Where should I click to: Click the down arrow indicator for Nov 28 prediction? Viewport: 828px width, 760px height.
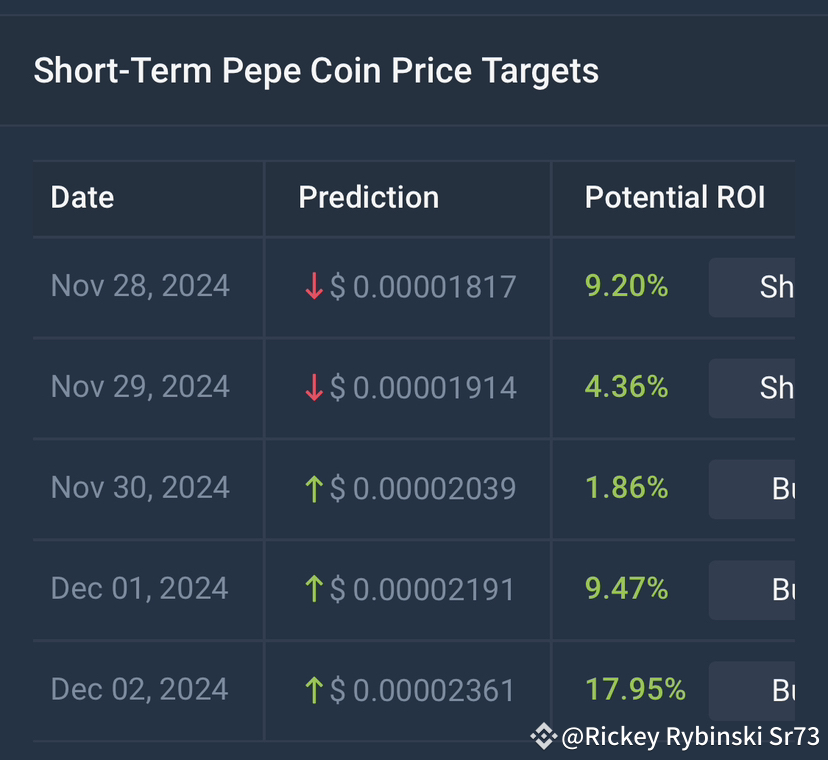313,287
